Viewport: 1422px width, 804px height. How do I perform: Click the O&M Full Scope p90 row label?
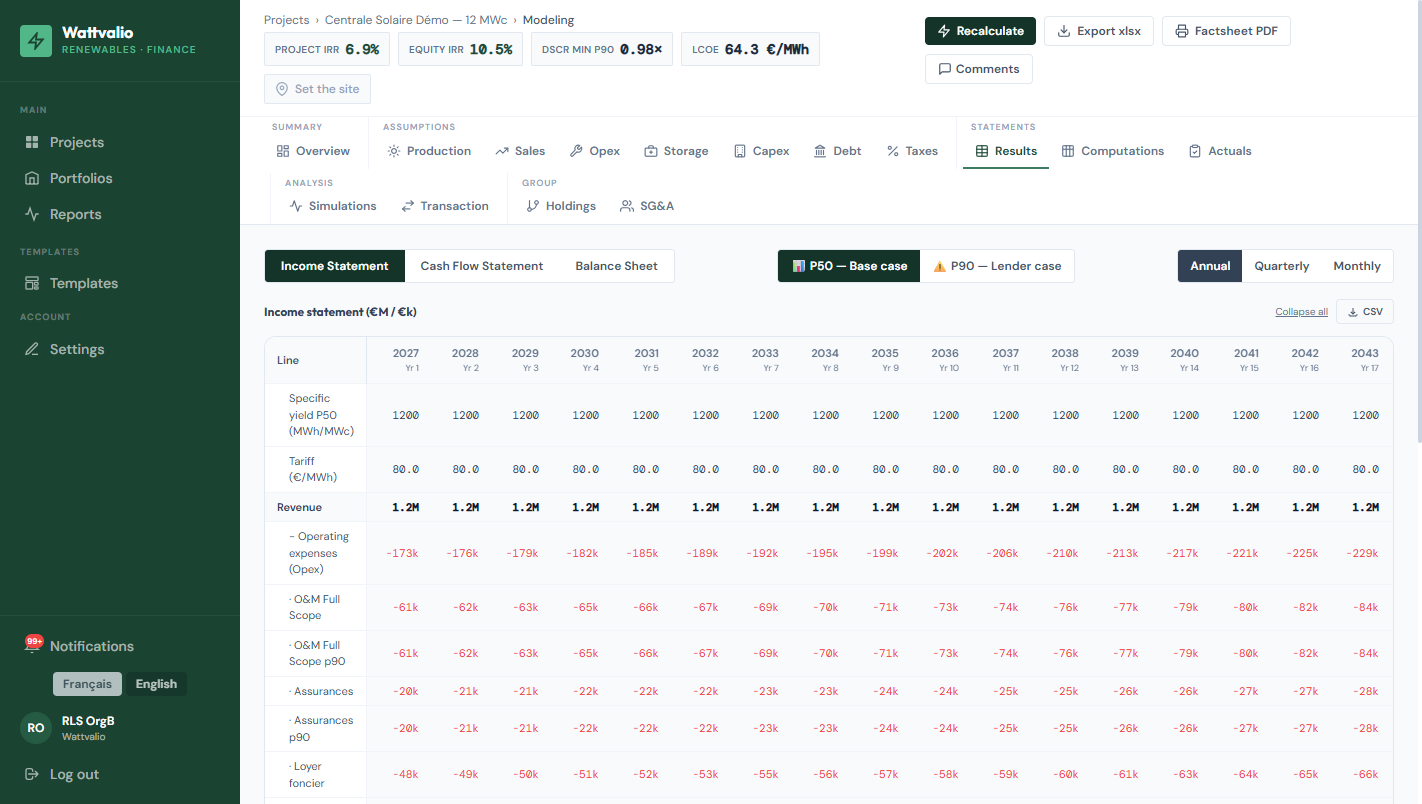click(x=319, y=653)
